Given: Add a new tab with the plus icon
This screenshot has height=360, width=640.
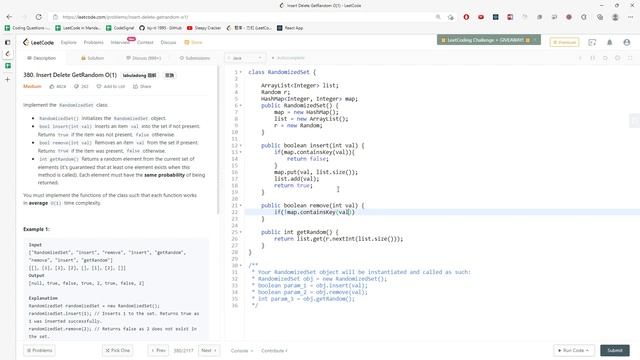Looking at the screenshot, I should click(x=7, y=79).
